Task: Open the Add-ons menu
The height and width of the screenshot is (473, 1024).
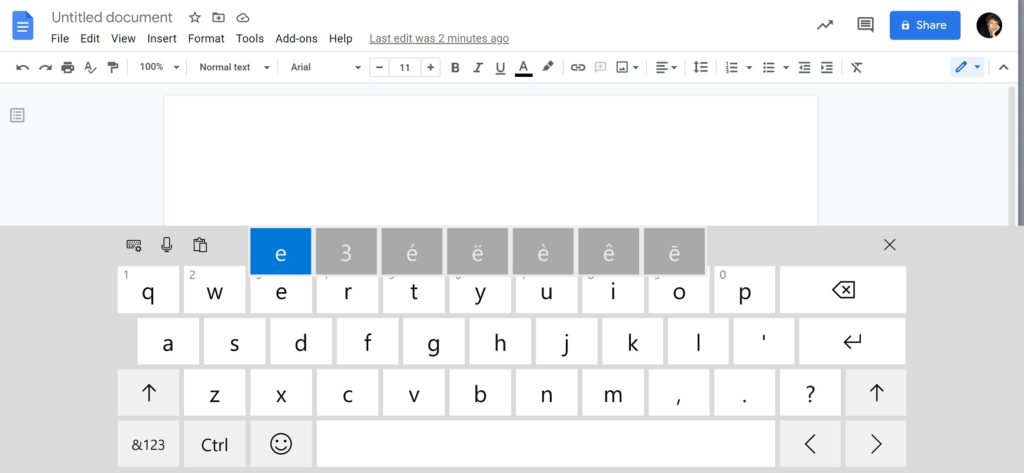Action: click(x=296, y=39)
